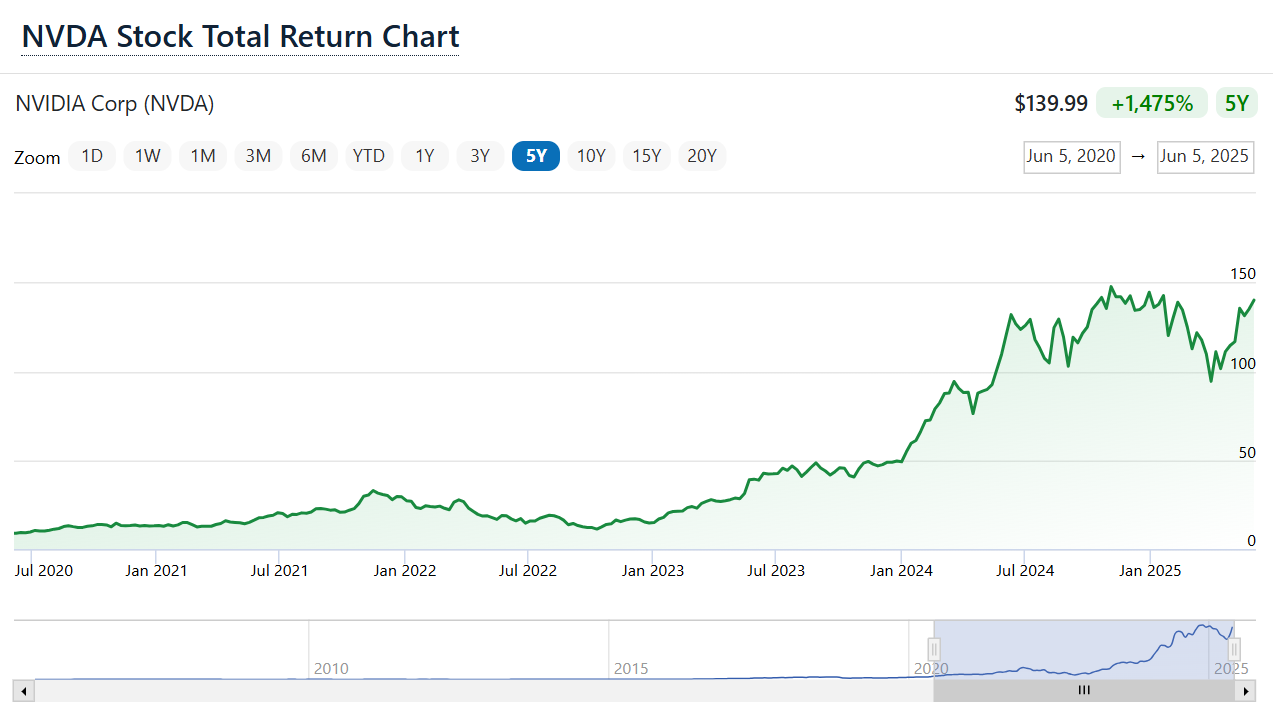This screenshot has height=715, width=1273.
Task: Select the 1W zoom range
Action: 148,156
